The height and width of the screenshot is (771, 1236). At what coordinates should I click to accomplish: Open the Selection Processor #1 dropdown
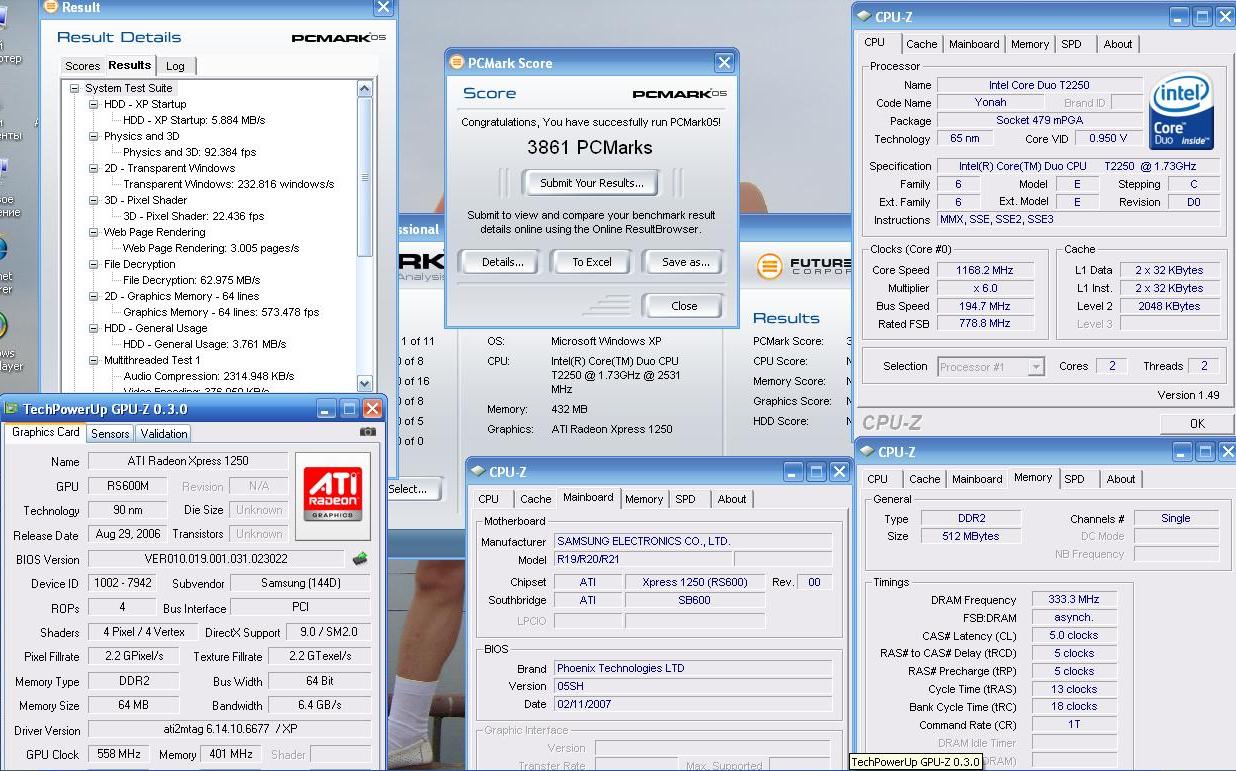click(1036, 367)
